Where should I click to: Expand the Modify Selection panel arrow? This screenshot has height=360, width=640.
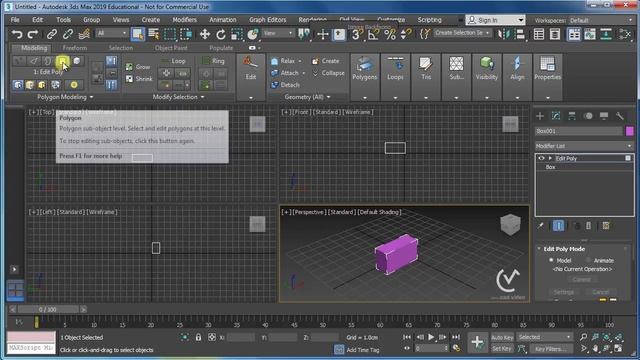point(202,97)
